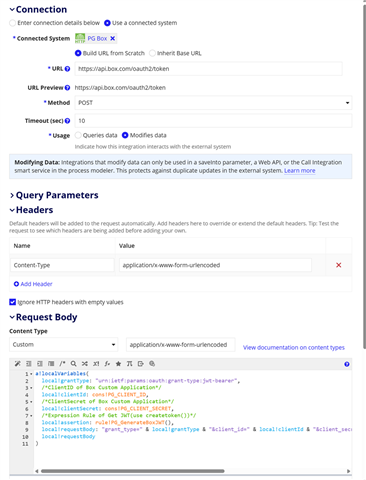Click the magic wand format icon in editor toolbar
Screen dimensions: 366x480
coord(17,364)
